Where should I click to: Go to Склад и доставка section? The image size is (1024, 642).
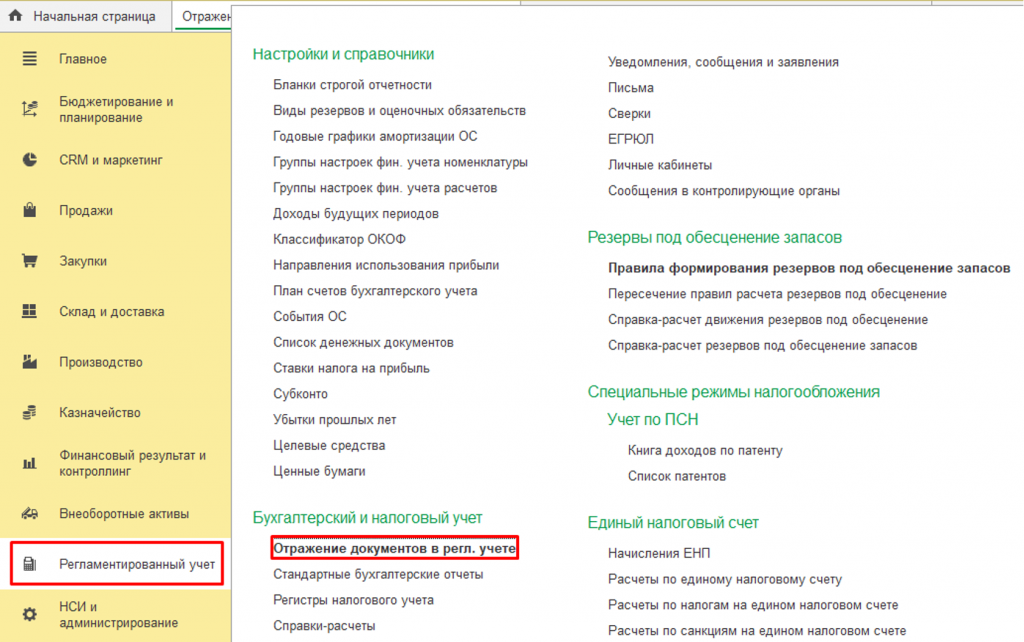coord(112,312)
